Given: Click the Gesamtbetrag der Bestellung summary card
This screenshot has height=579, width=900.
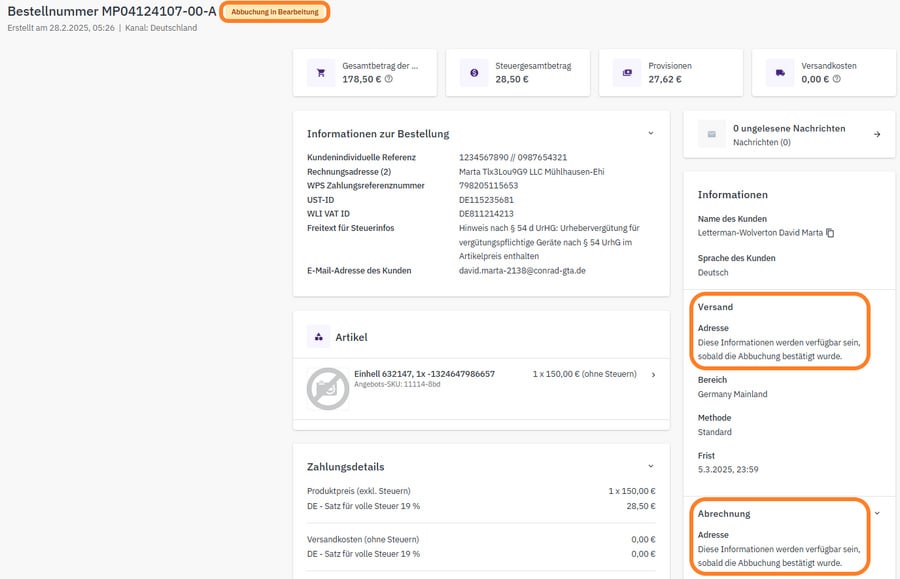Looking at the screenshot, I should [x=368, y=73].
